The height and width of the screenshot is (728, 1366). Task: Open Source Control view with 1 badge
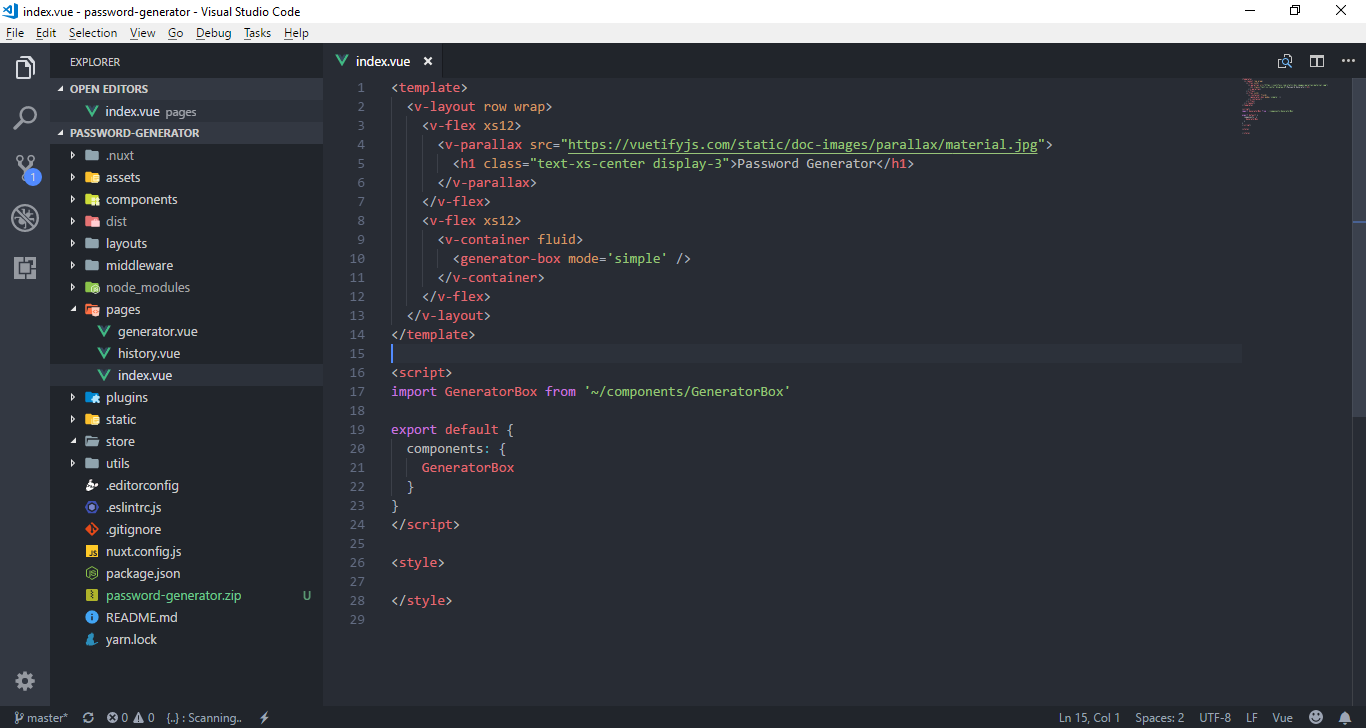[25, 168]
